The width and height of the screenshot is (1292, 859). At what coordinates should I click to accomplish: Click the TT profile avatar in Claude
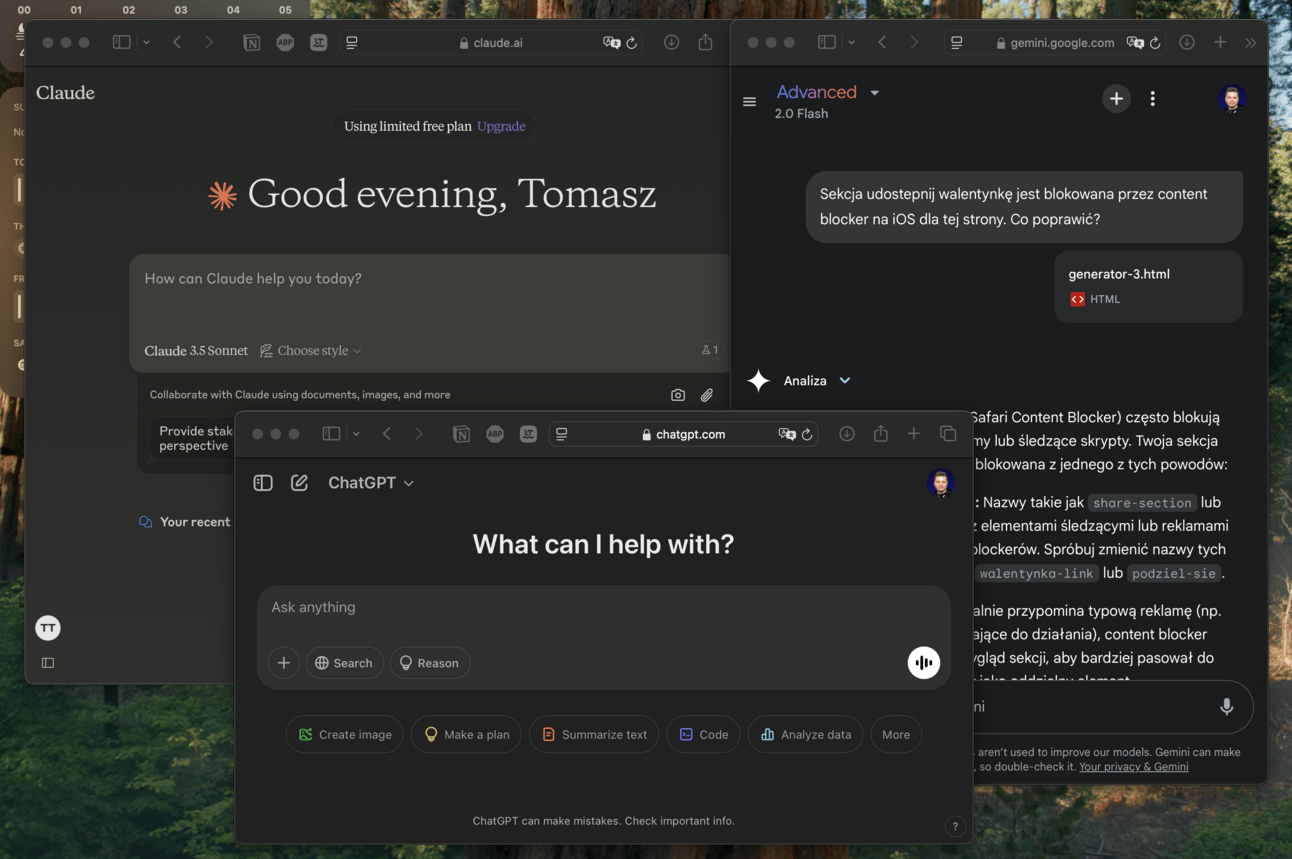point(48,628)
